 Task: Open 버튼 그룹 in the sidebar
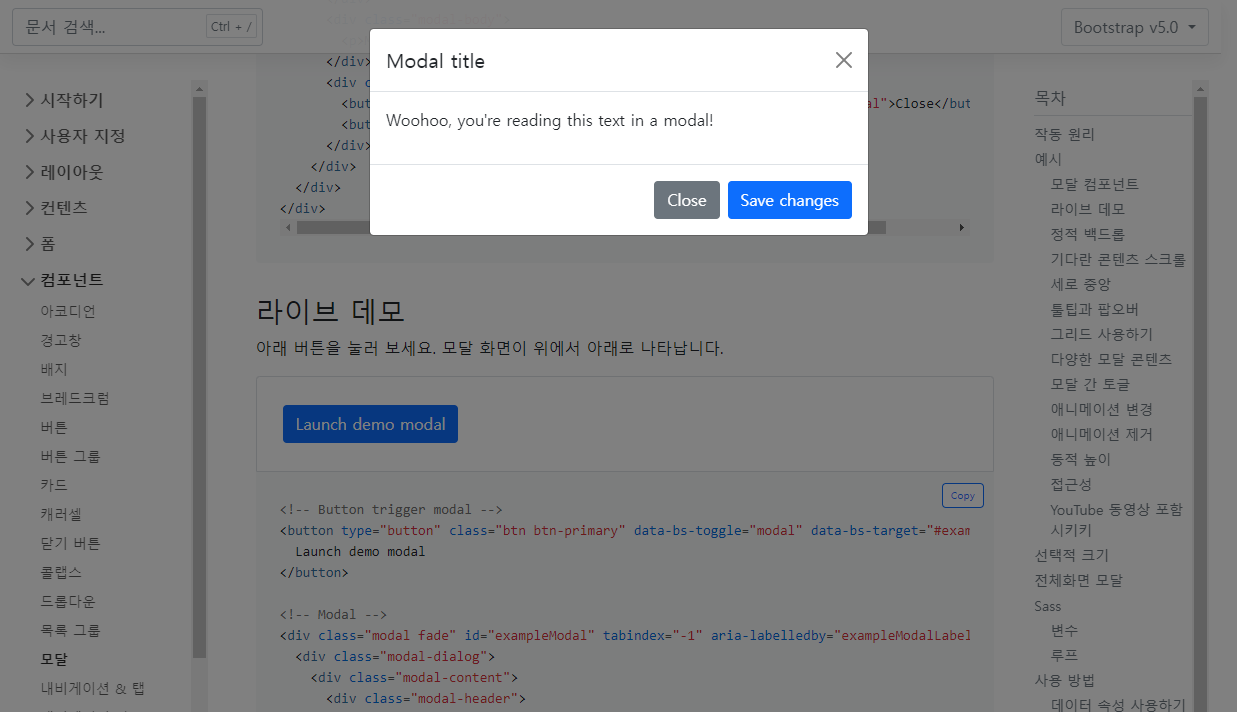[x=70, y=456]
